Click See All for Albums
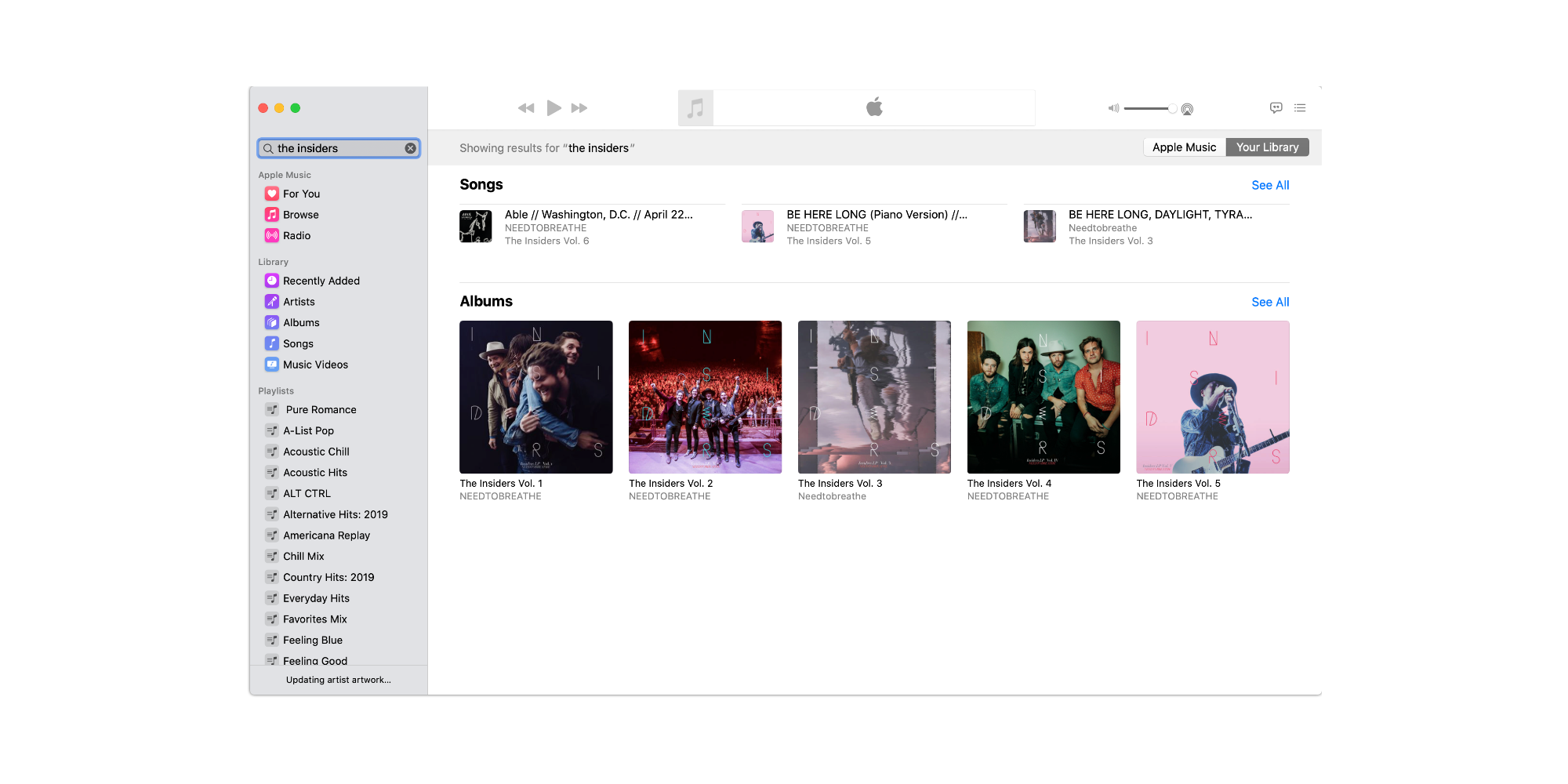 click(1270, 302)
